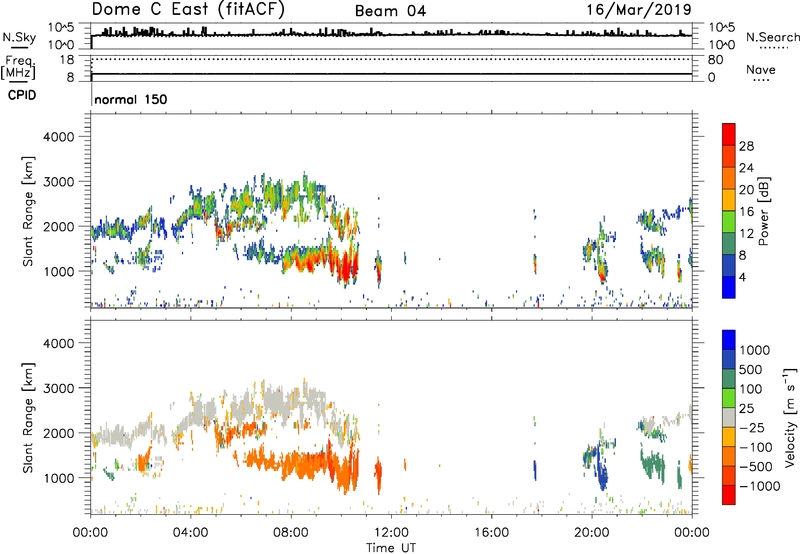Click the 'N.Sky' legend label
This screenshot has width=800, height=554.
coord(19,37)
